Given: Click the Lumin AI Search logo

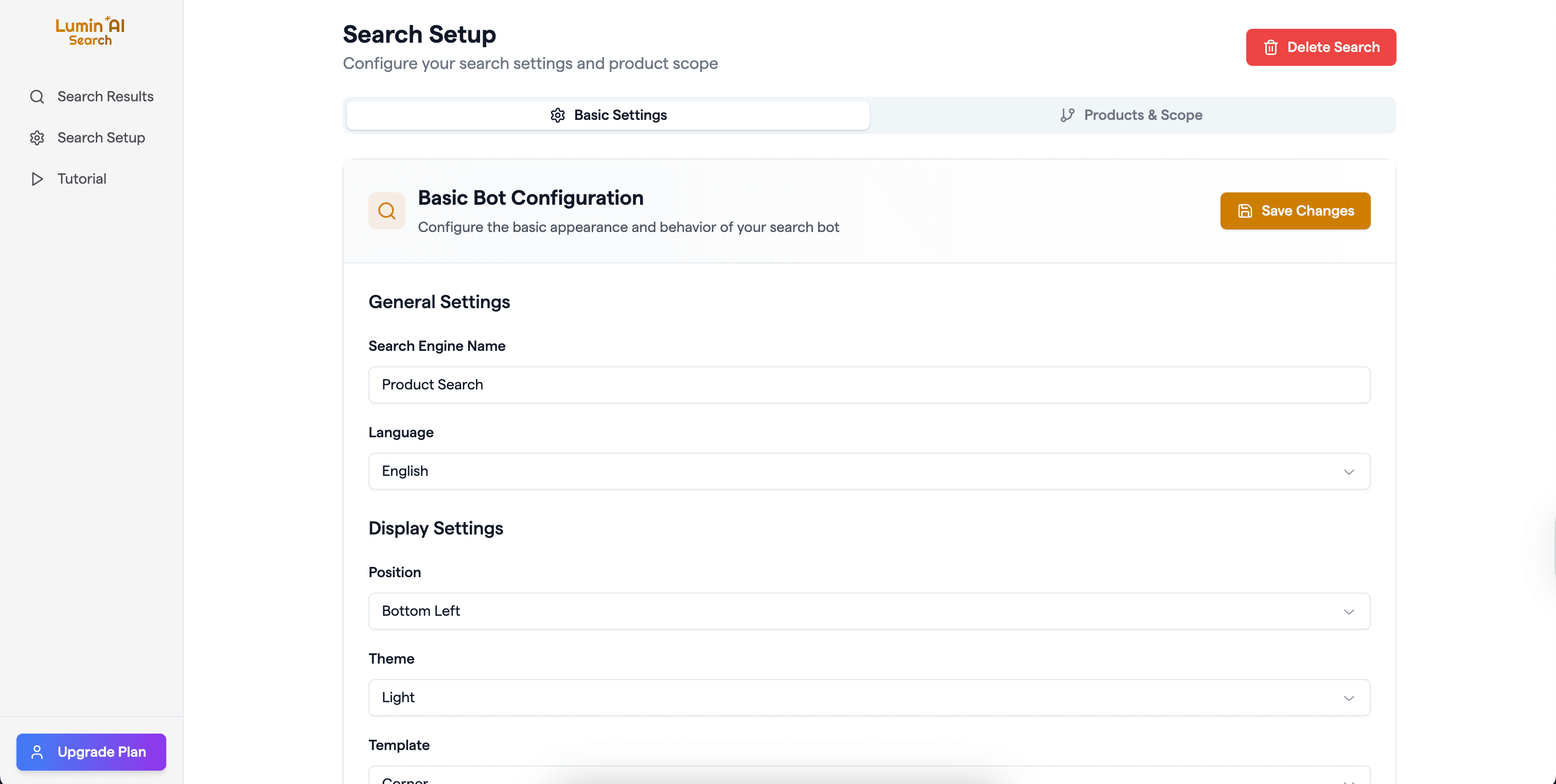Looking at the screenshot, I should coord(90,31).
